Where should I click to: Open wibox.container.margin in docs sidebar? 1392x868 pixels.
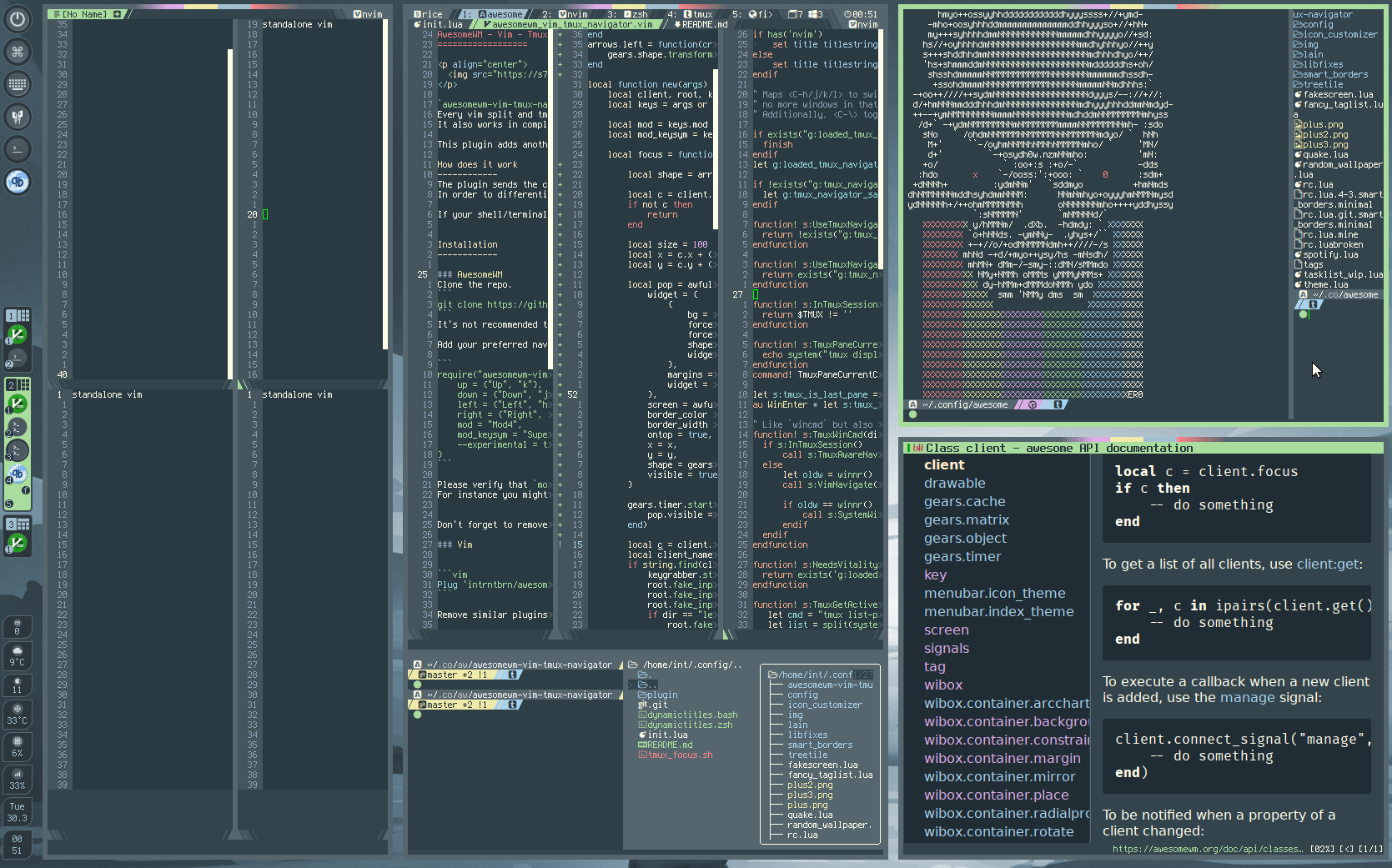(x=1002, y=758)
